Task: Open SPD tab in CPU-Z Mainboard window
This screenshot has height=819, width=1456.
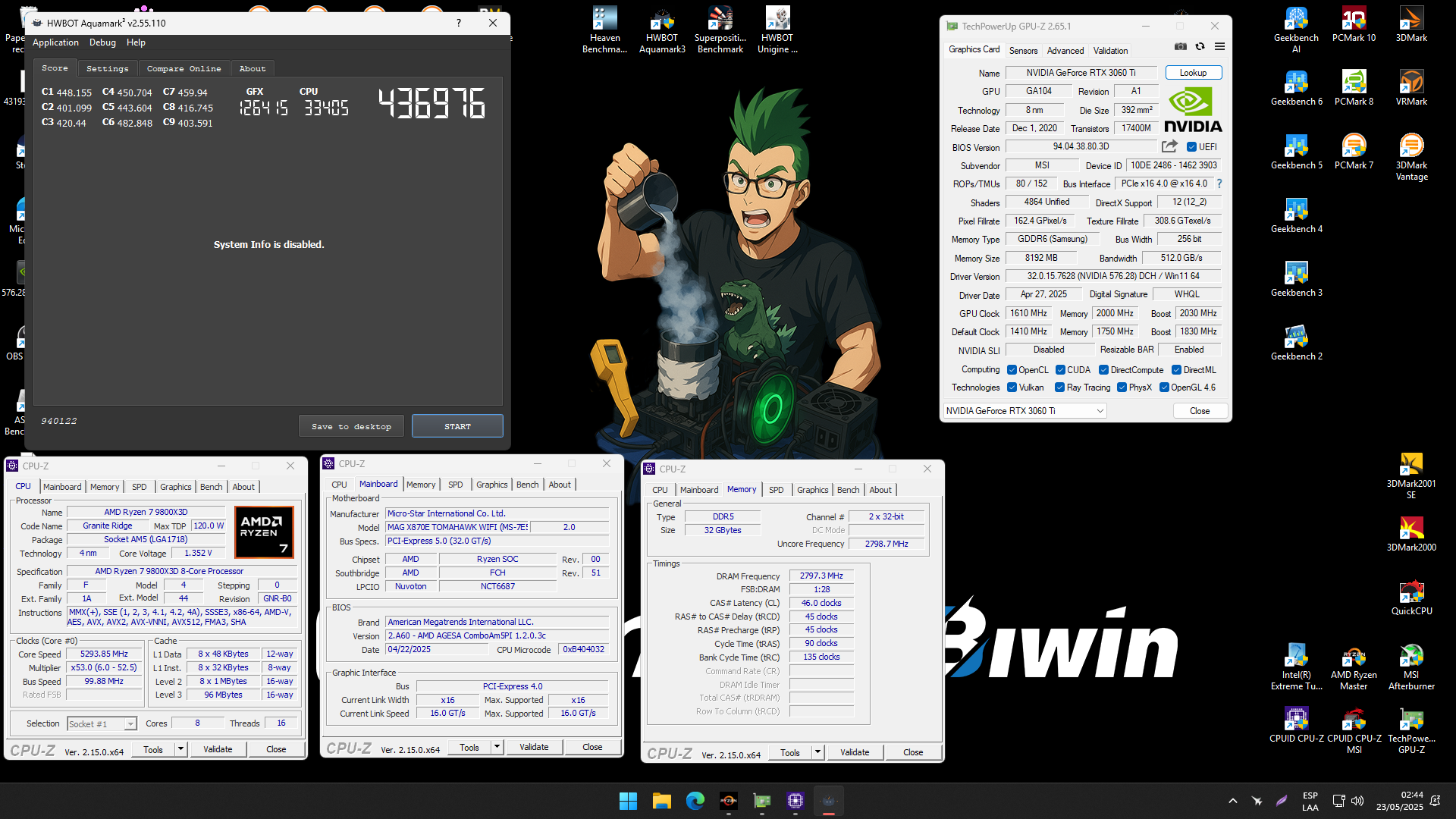Action: tap(455, 485)
